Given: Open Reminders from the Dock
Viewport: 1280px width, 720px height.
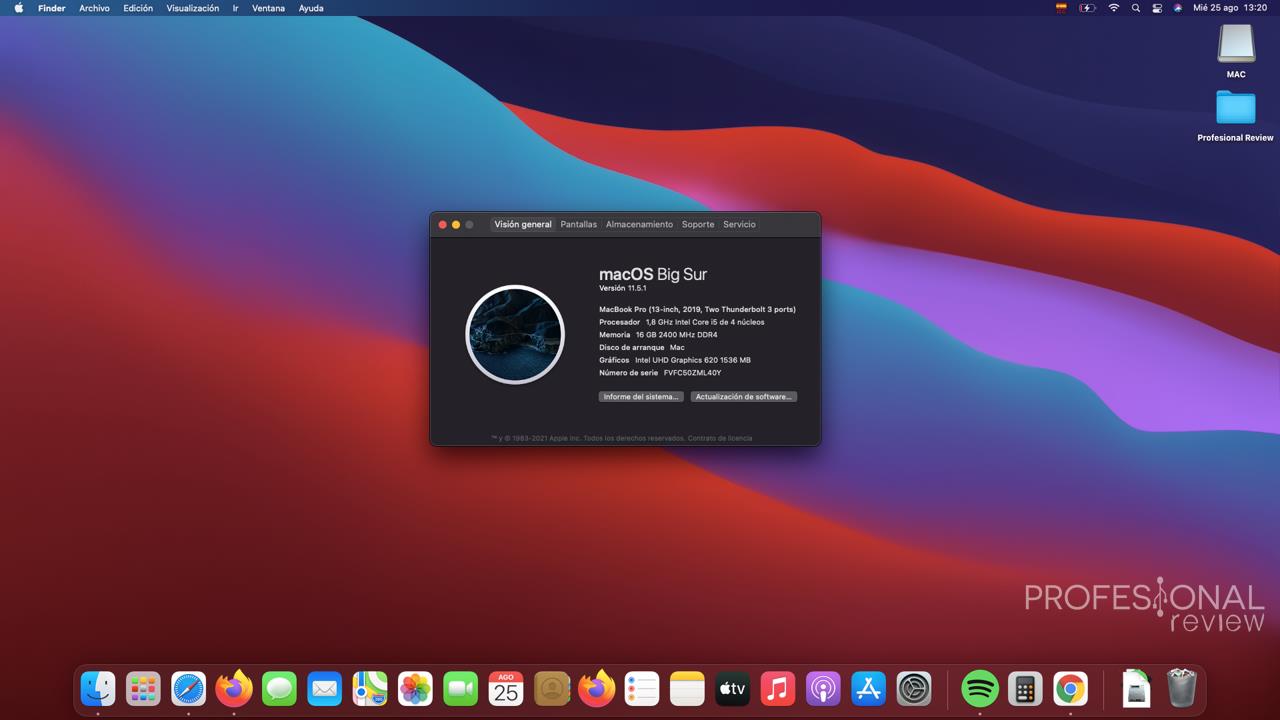Looking at the screenshot, I should point(642,688).
